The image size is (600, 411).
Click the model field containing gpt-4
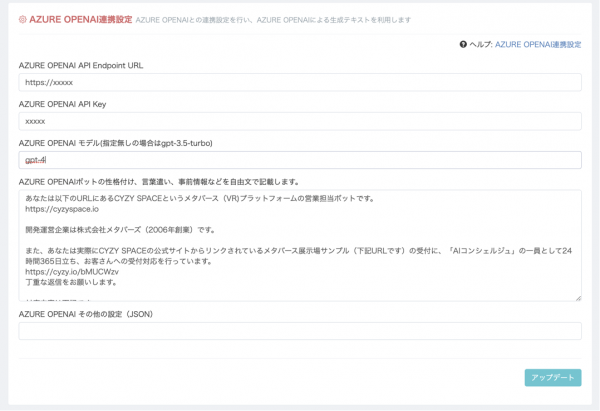coord(300,160)
